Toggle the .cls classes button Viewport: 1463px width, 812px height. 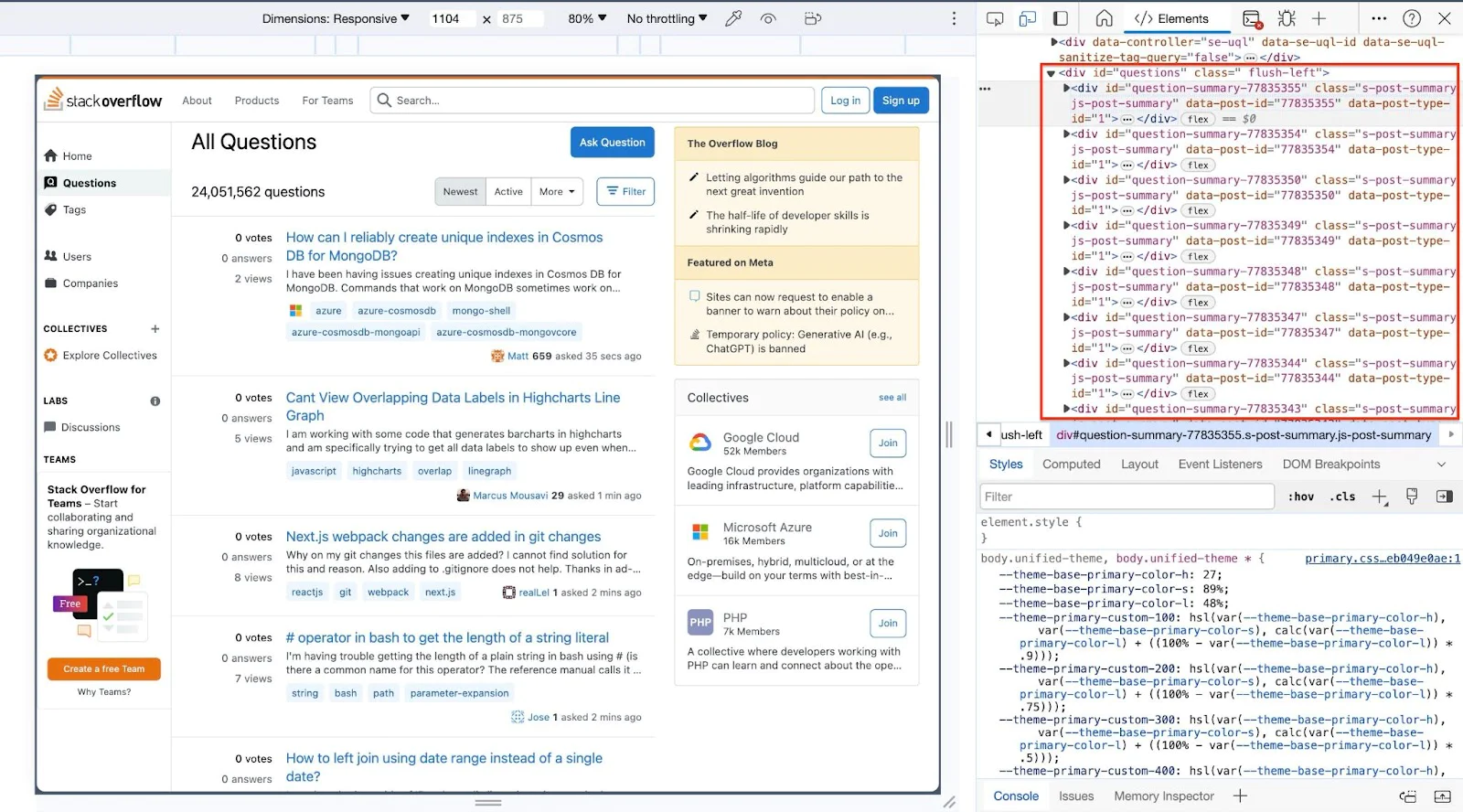click(1342, 497)
